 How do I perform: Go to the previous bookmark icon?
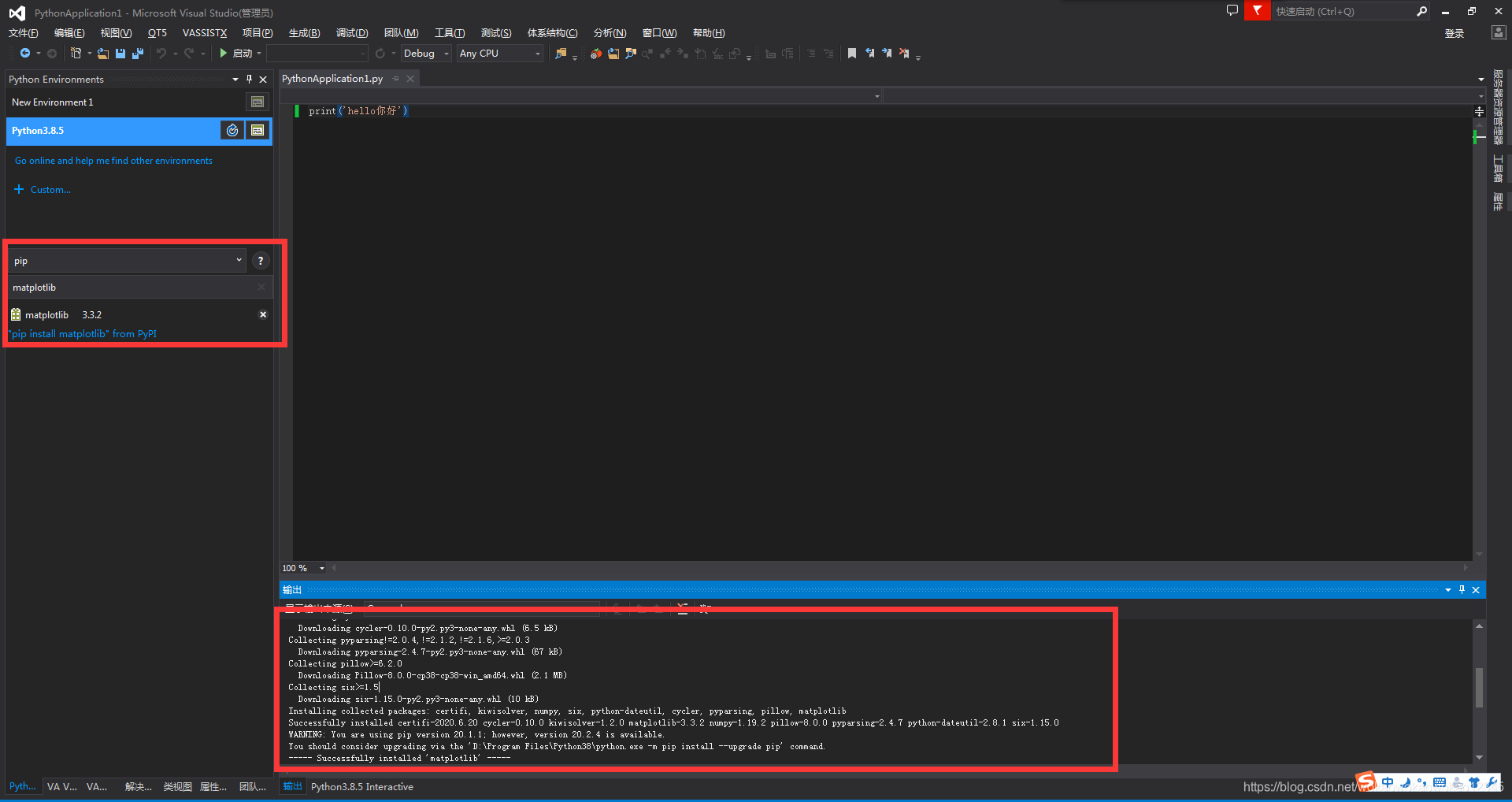point(869,54)
